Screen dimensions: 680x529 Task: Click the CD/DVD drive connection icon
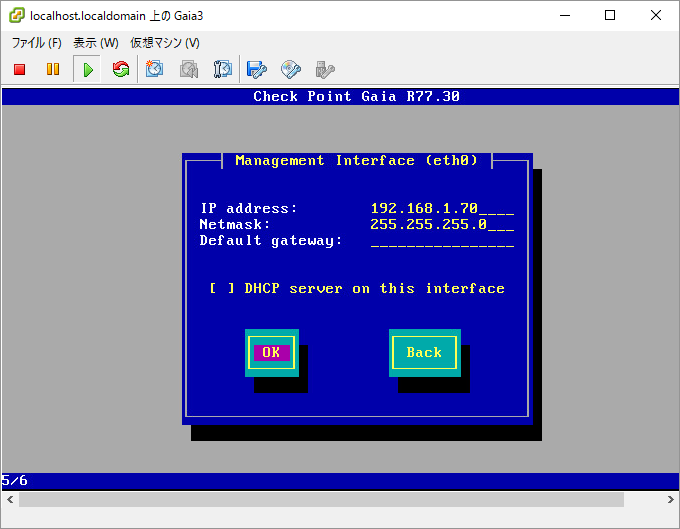click(291, 69)
